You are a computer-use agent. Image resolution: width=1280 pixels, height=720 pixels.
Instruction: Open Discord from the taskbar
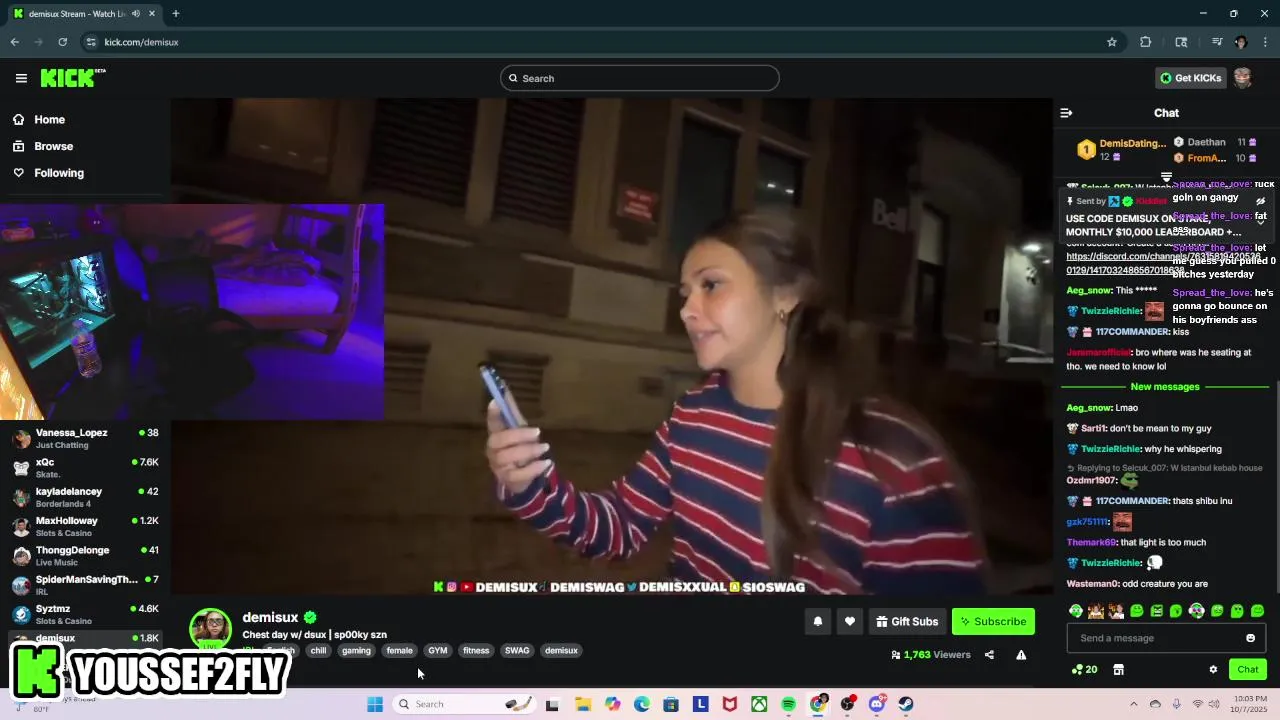click(877, 704)
